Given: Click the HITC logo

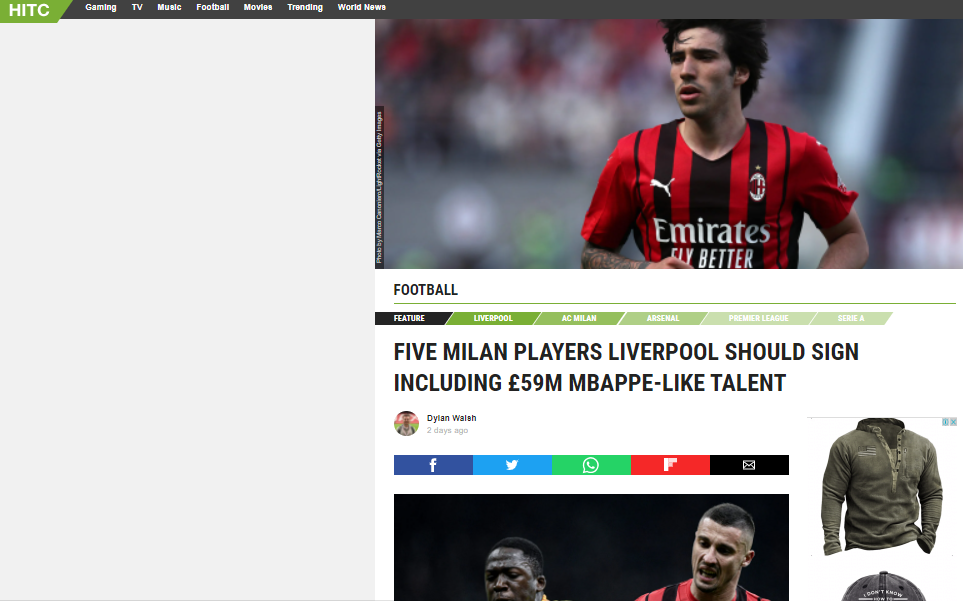Looking at the screenshot, I should [29, 10].
